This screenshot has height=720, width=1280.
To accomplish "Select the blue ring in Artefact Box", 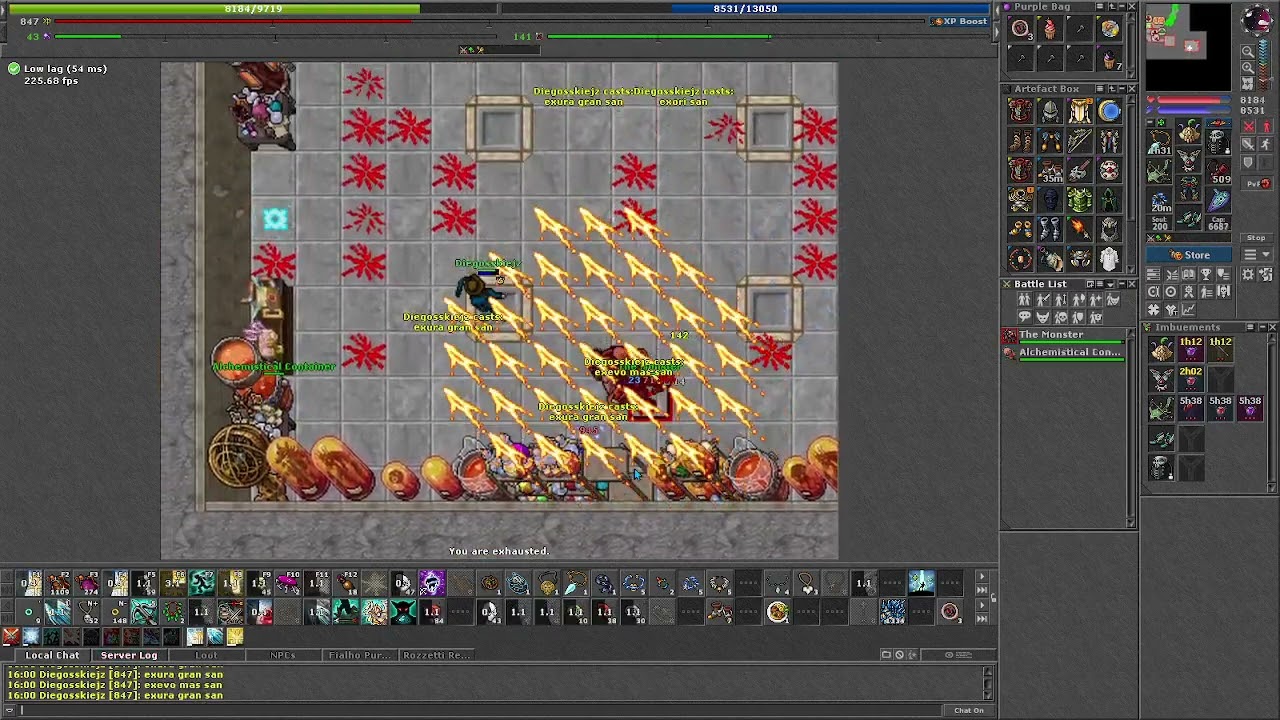I will tap(1110, 111).
